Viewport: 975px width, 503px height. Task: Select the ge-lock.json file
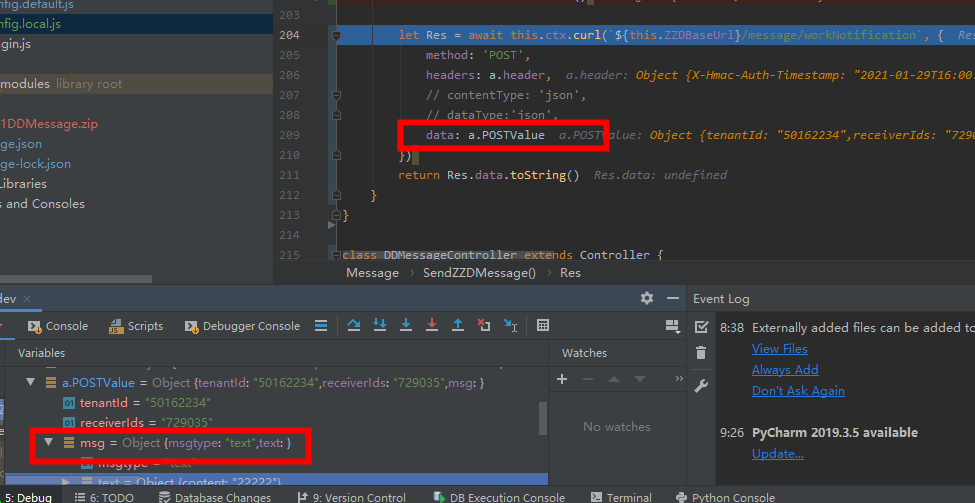coord(35,164)
